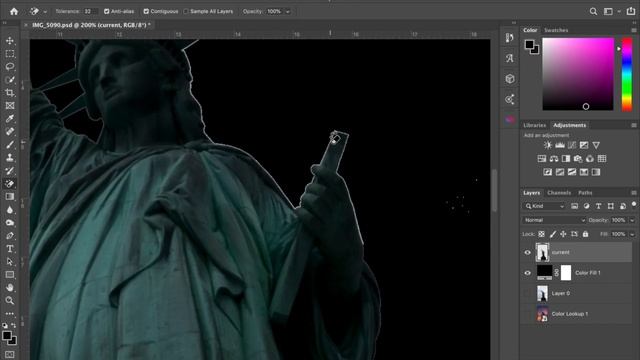The image size is (640, 360).
Task: Reset default foreground and background colors
Action: (4, 326)
